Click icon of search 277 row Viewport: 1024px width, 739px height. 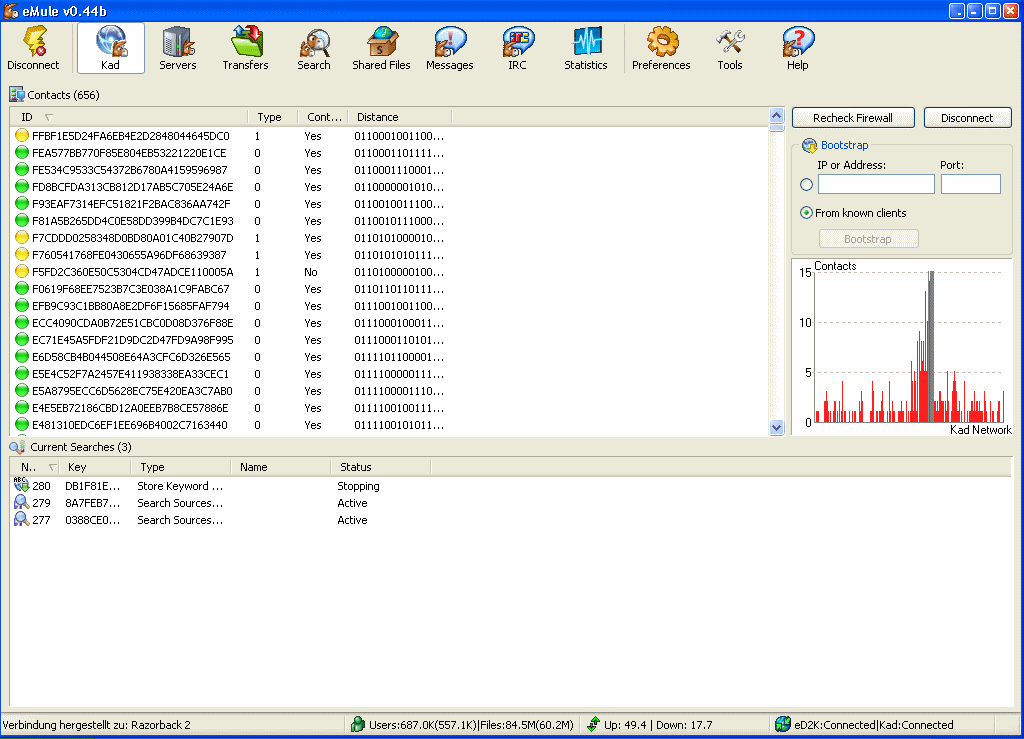[21, 519]
